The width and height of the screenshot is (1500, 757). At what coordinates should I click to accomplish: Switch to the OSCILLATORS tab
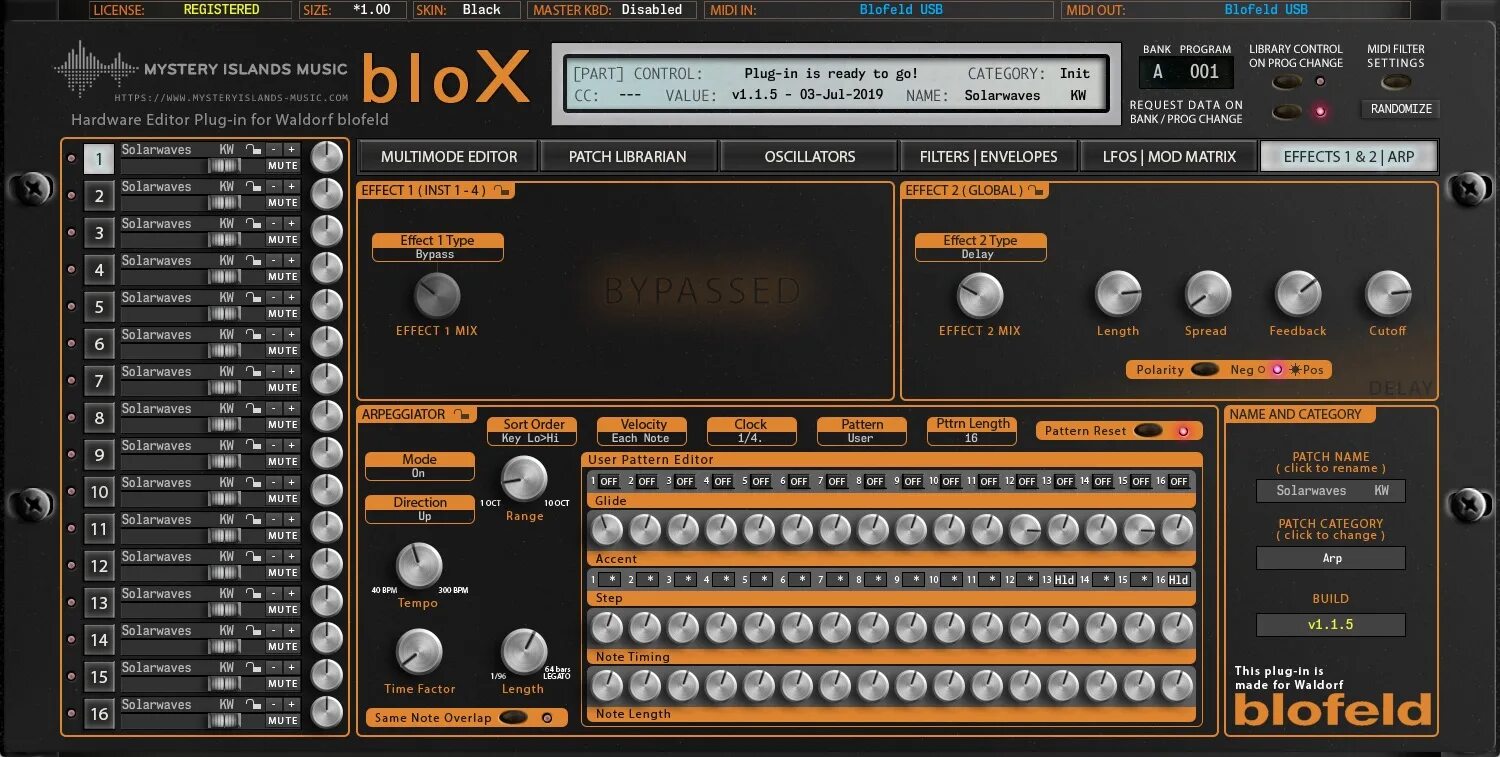[809, 157]
